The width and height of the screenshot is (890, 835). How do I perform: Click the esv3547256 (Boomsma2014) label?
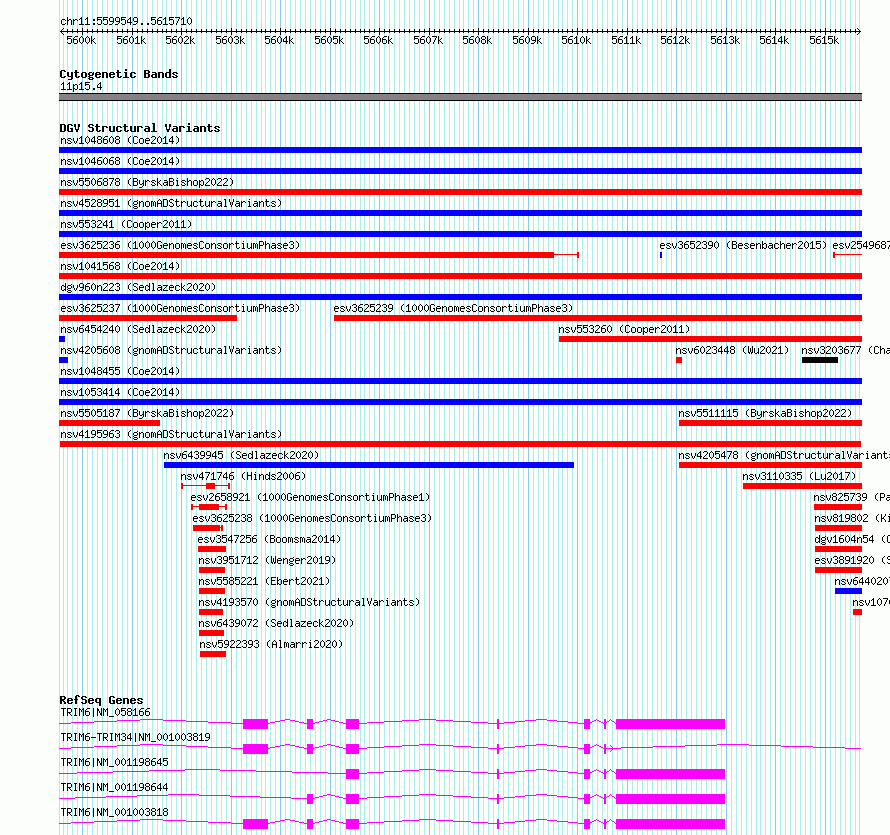coord(269,539)
